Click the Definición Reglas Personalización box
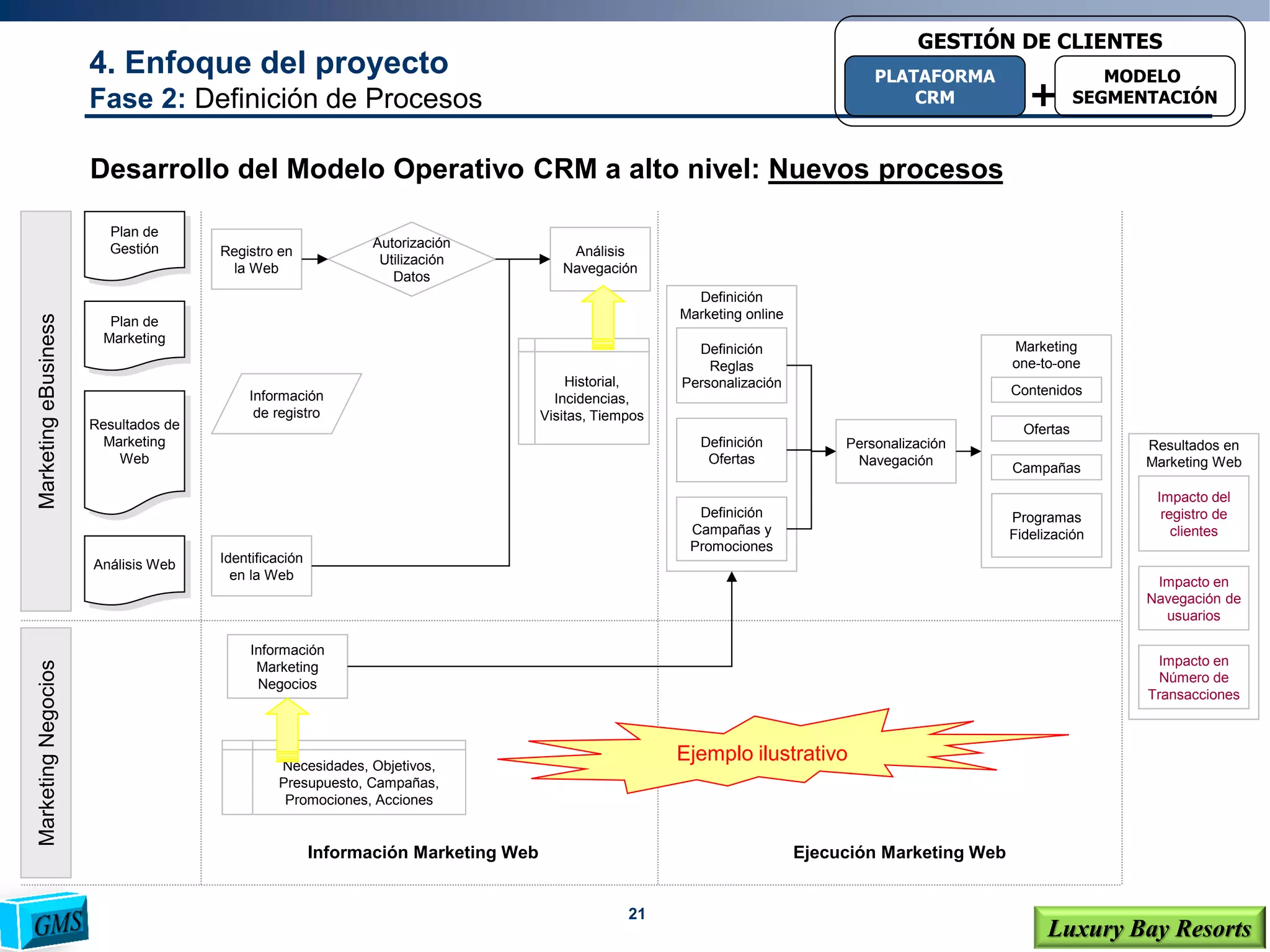Screen dimensions: 1270x952 point(731,366)
